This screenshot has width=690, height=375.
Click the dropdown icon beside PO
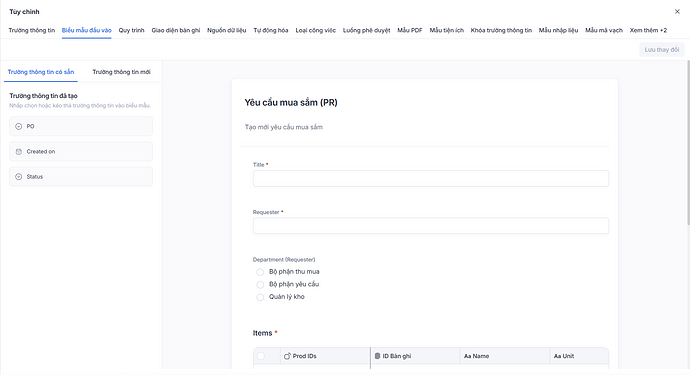coord(18,126)
